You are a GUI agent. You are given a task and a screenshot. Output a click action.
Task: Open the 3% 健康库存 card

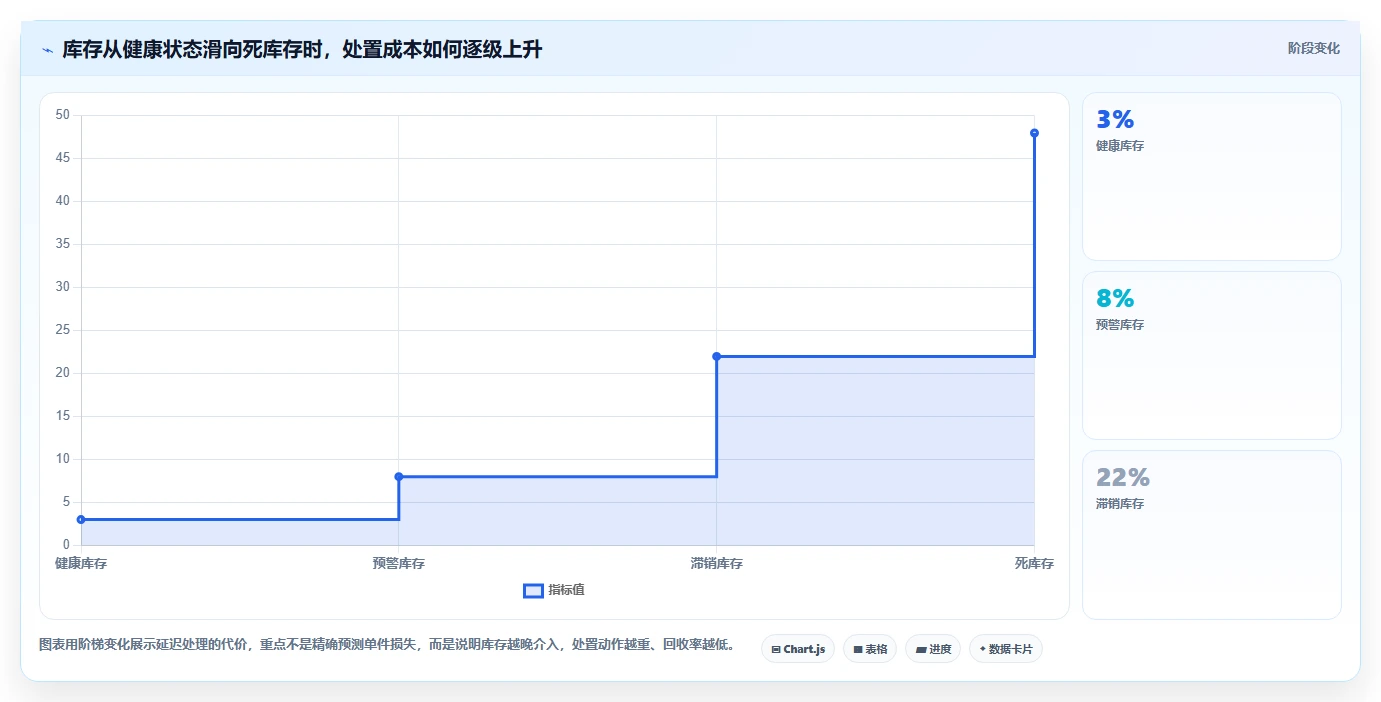click(1211, 177)
